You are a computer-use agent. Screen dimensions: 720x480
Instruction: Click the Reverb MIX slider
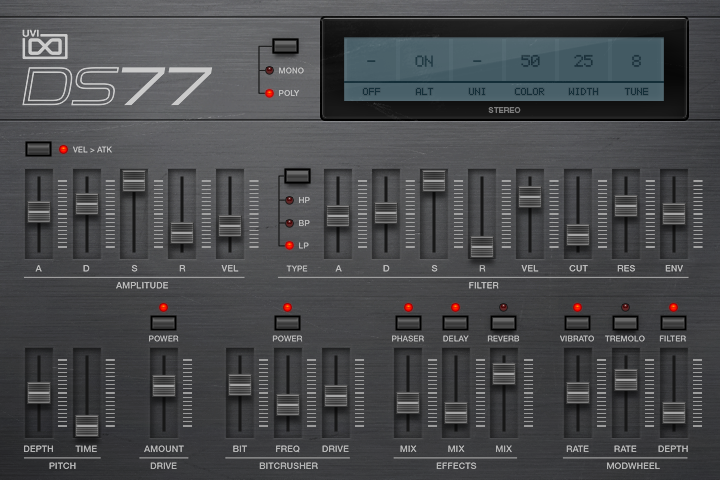(504, 373)
